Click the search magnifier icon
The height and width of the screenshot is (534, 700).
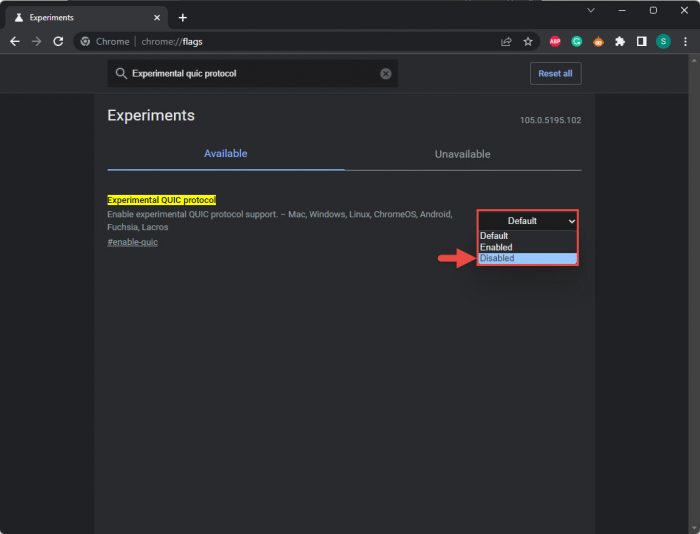pyautogui.click(x=121, y=73)
